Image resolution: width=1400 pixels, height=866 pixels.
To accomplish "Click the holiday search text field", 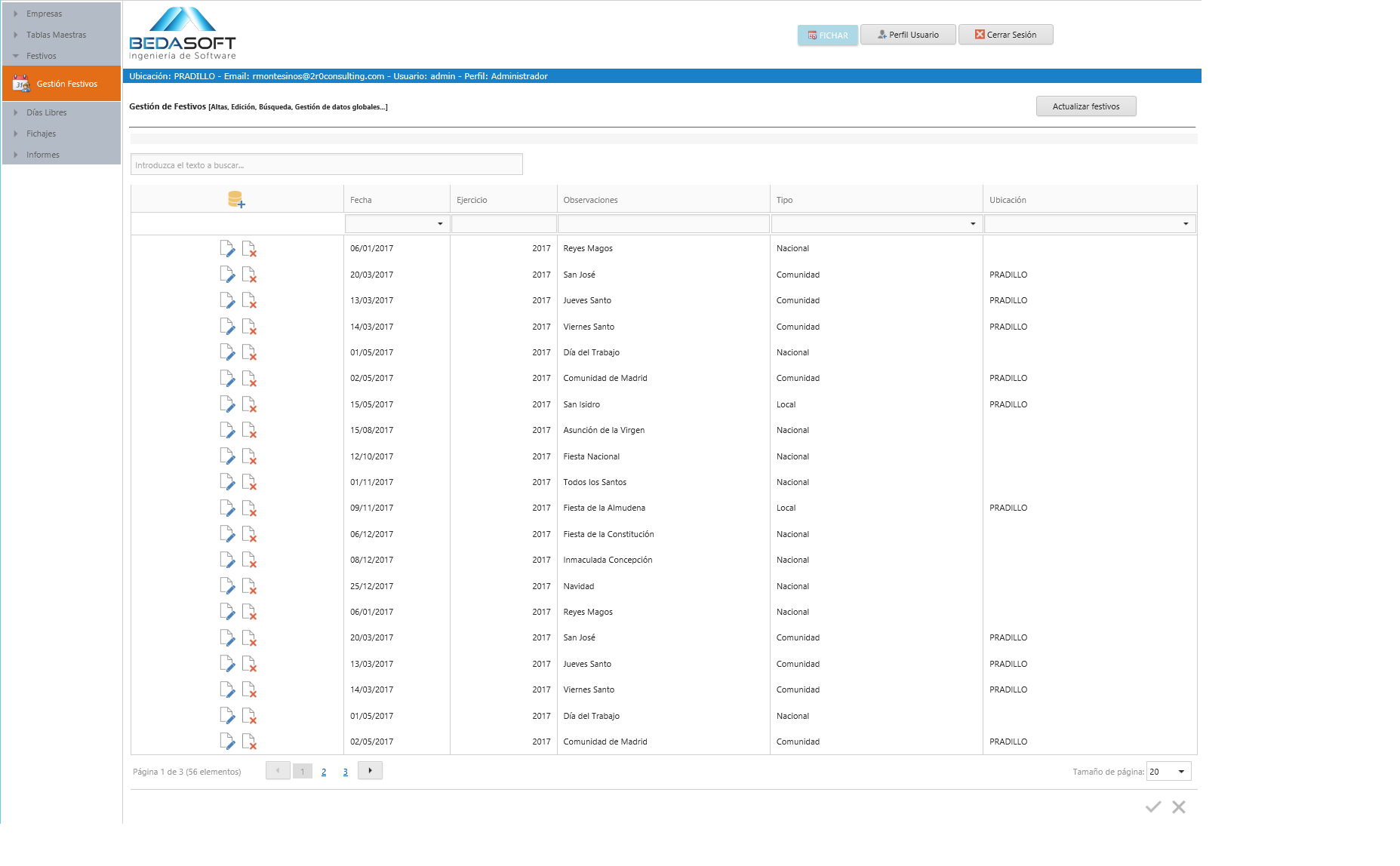I will point(326,165).
